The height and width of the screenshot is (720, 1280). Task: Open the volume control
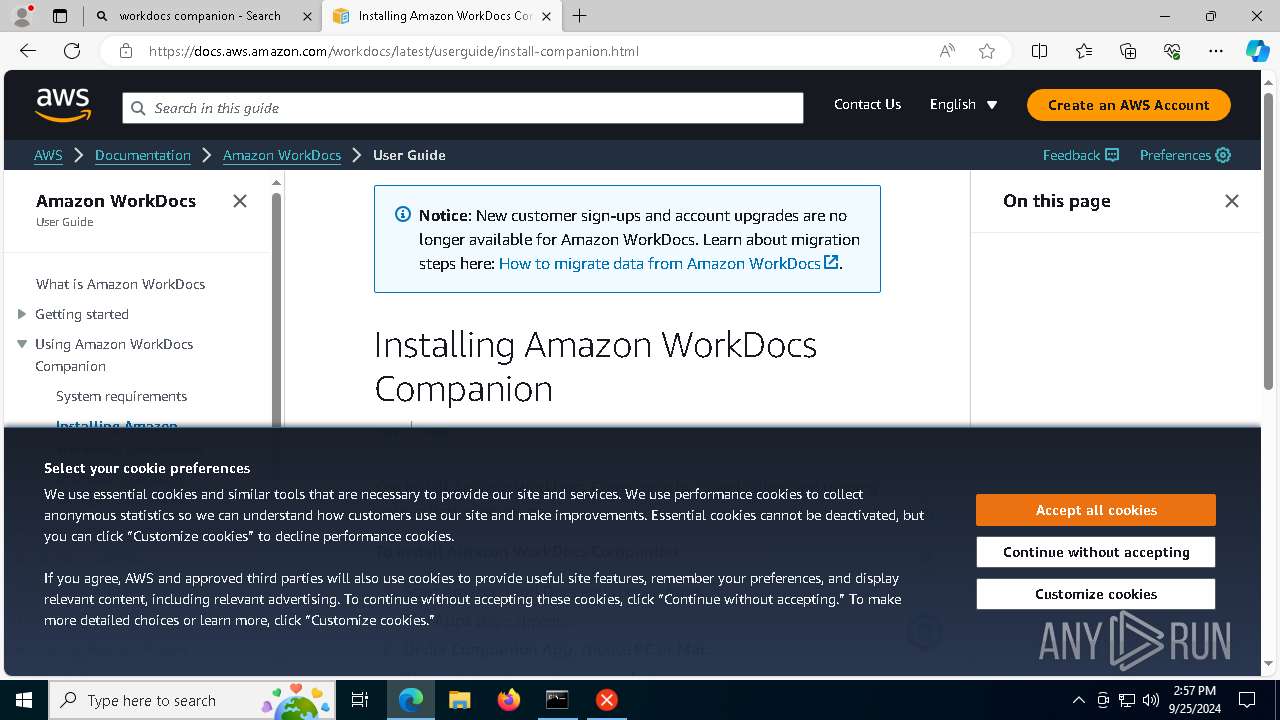click(x=1151, y=700)
